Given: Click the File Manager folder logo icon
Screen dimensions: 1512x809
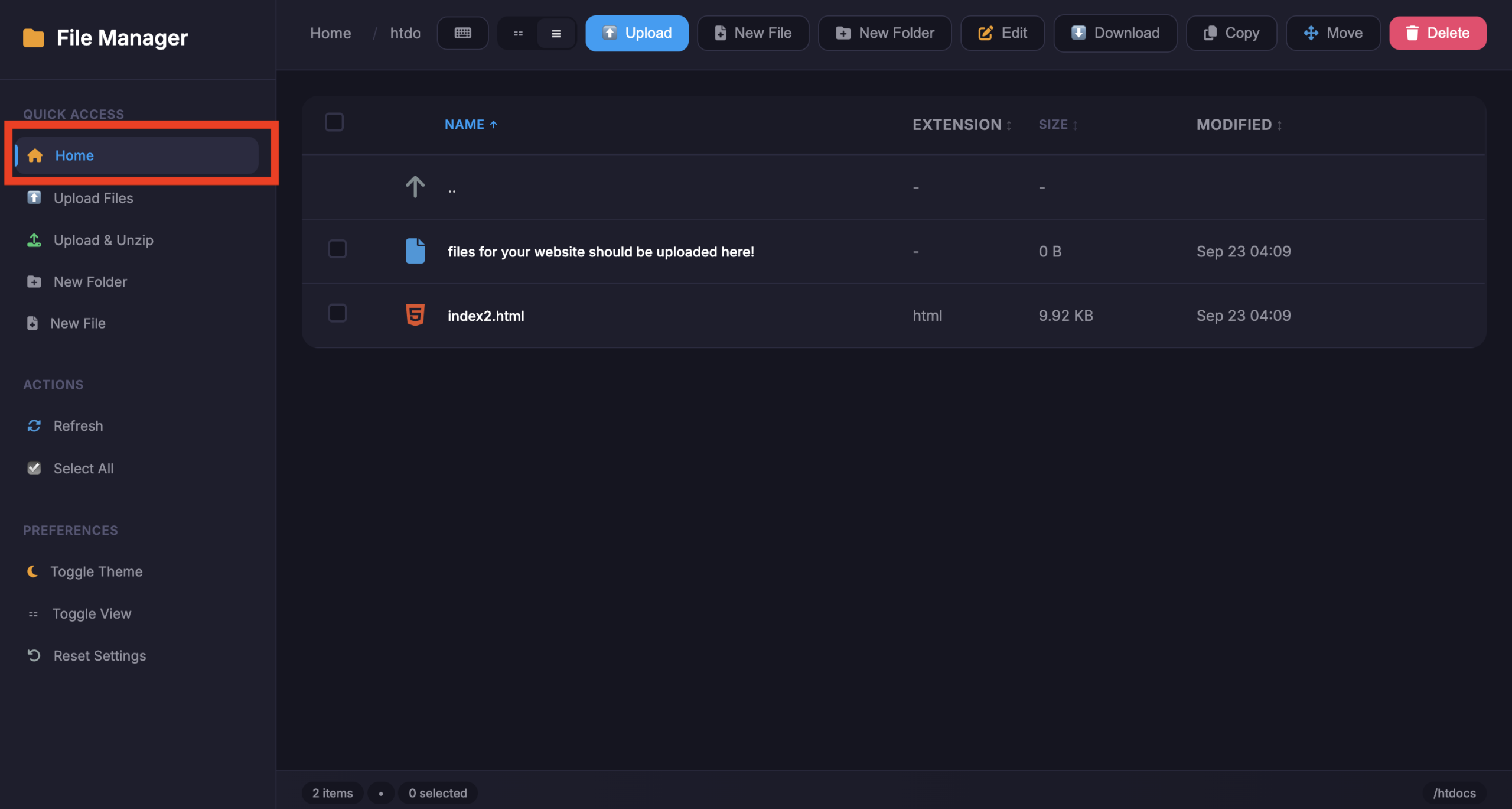Looking at the screenshot, I should [x=34, y=38].
